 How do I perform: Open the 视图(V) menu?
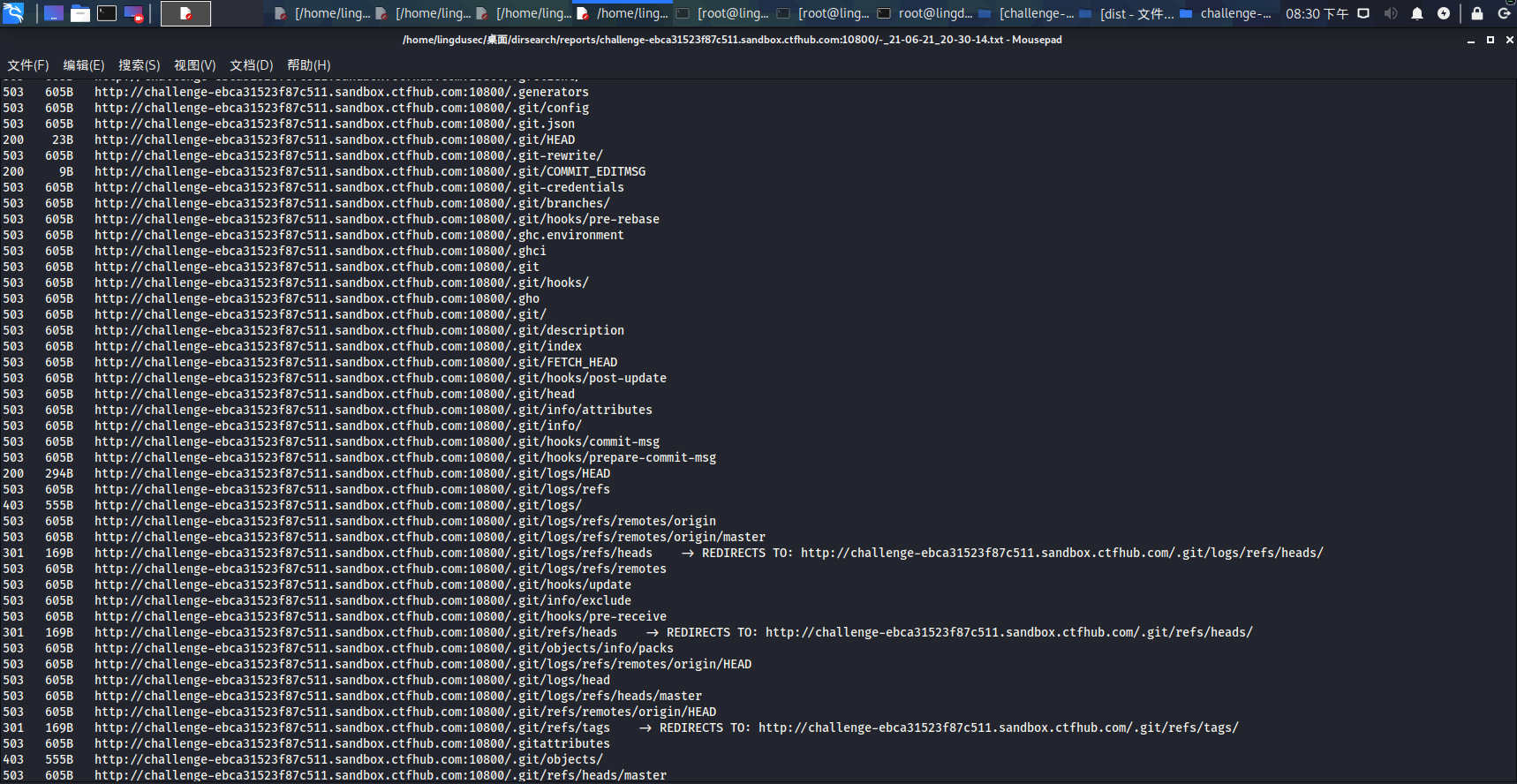click(195, 65)
